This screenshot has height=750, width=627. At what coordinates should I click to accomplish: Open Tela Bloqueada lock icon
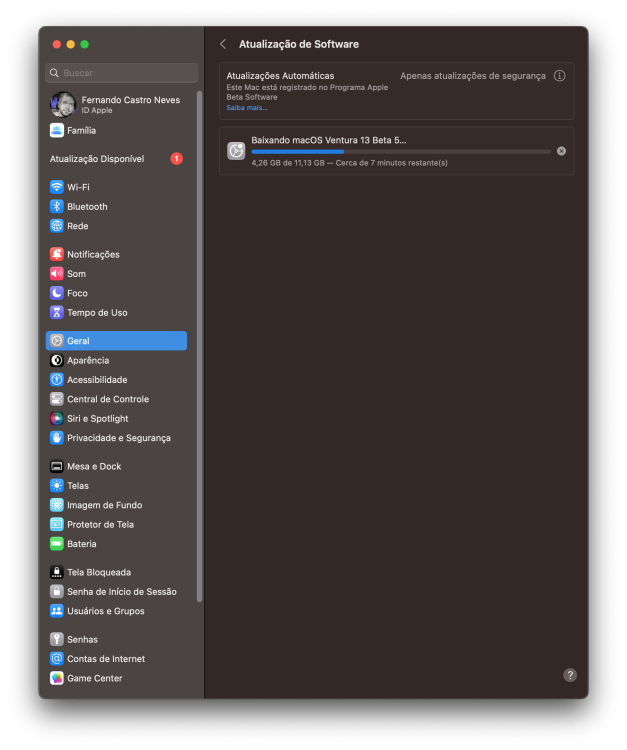coord(56,572)
